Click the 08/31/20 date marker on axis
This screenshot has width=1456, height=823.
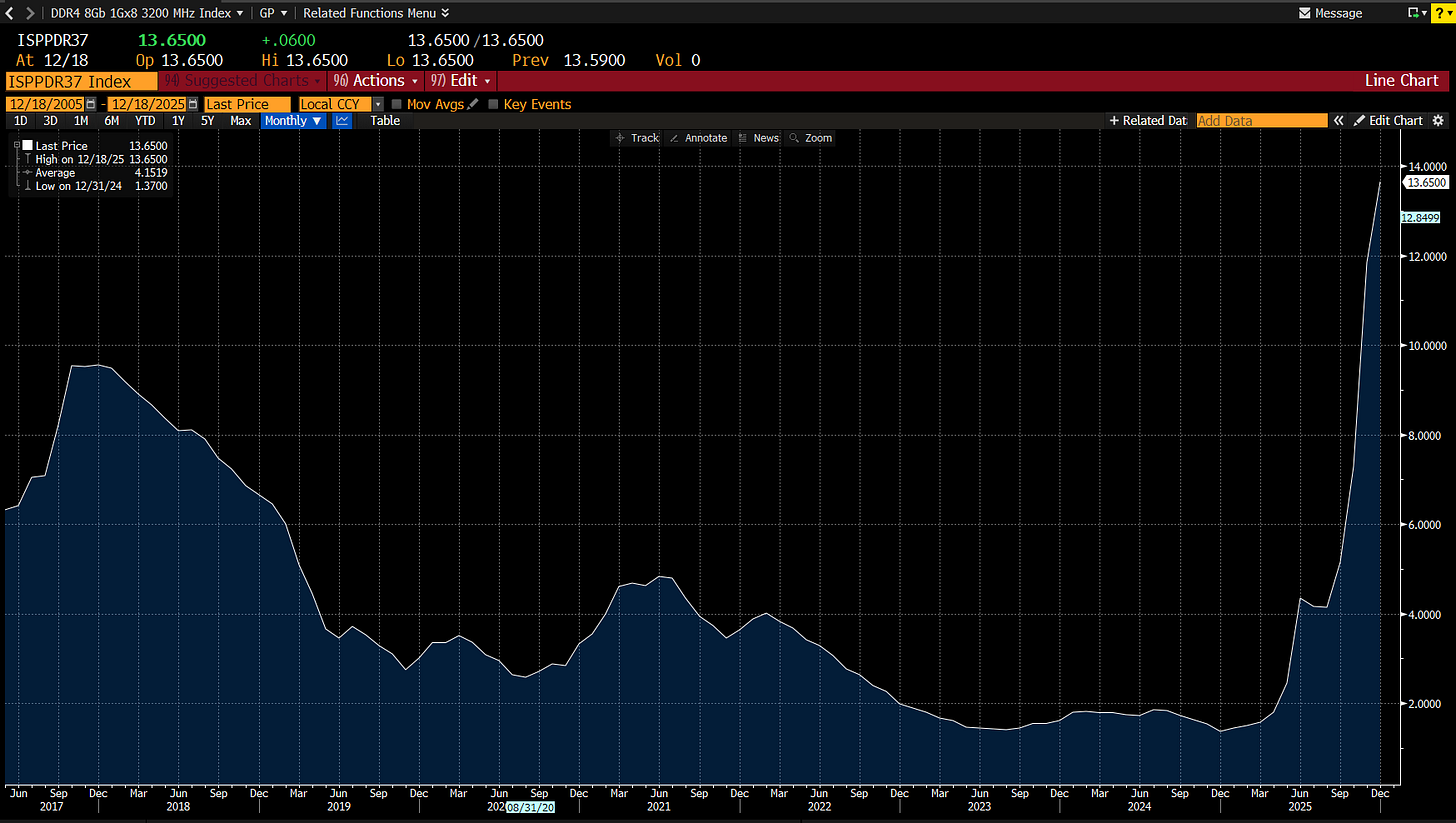tap(530, 805)
